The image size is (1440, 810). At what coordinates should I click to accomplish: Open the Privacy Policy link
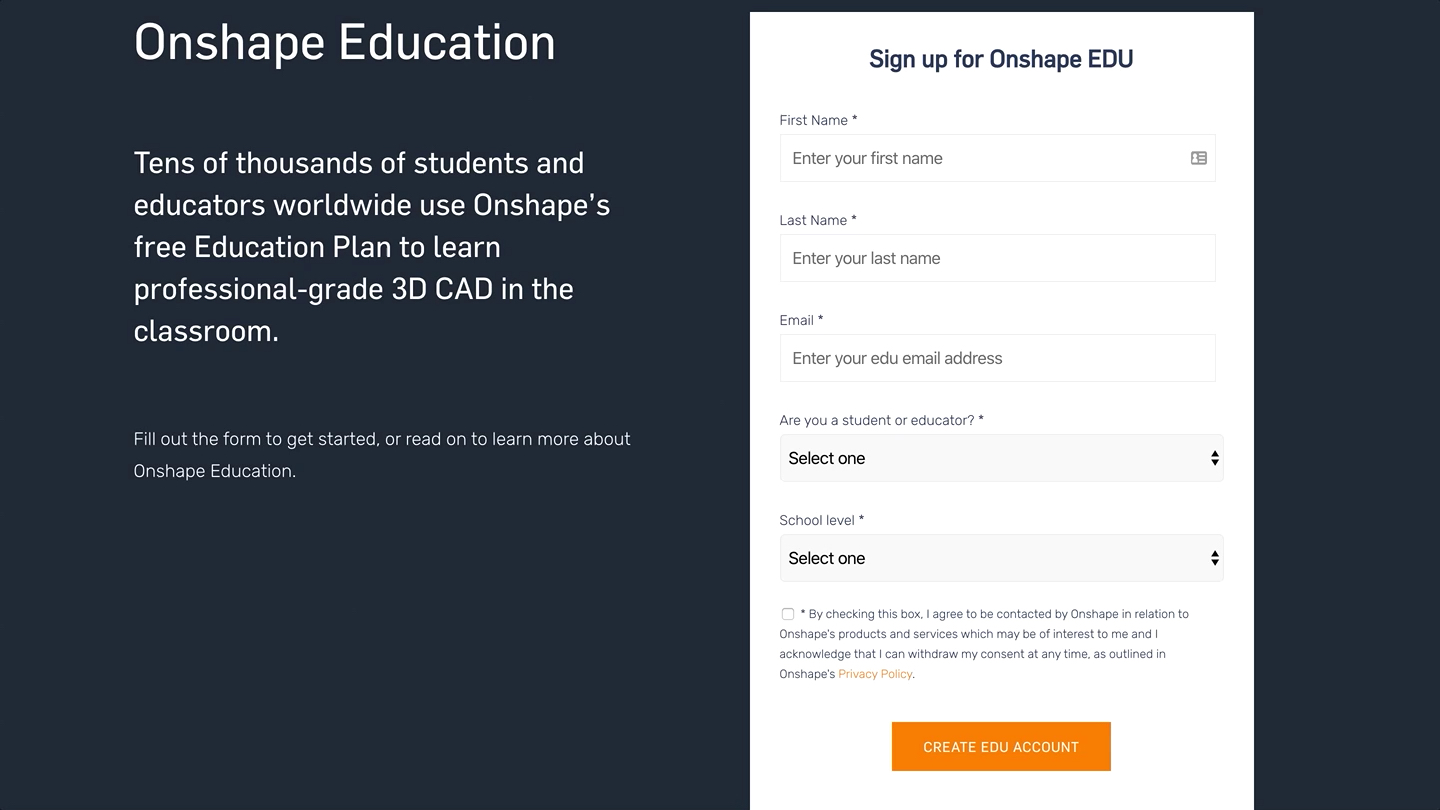tap(875, 674)
